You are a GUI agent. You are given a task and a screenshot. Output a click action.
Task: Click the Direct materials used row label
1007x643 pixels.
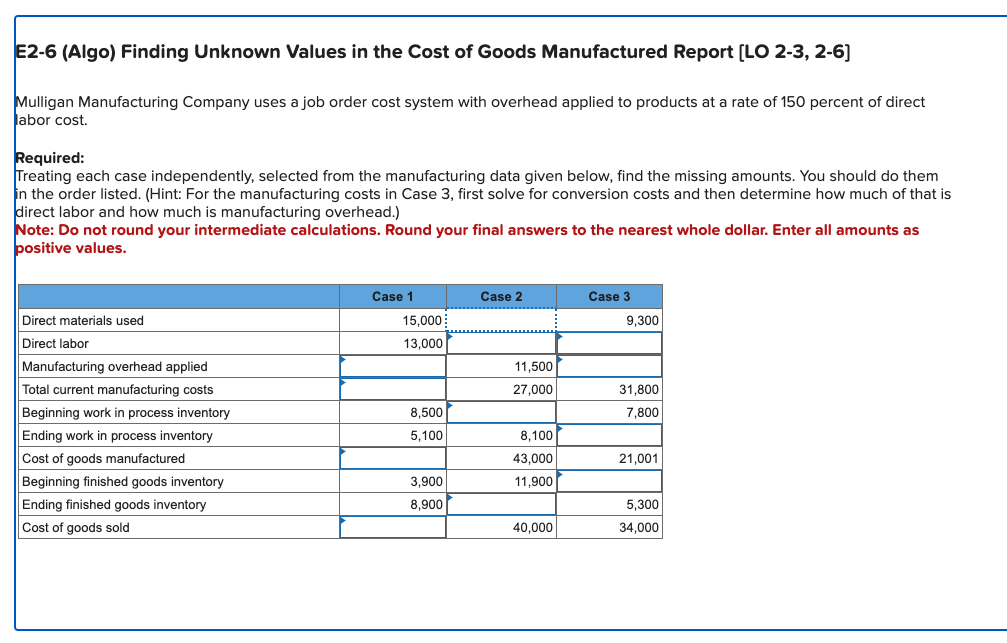pos(83,321)
